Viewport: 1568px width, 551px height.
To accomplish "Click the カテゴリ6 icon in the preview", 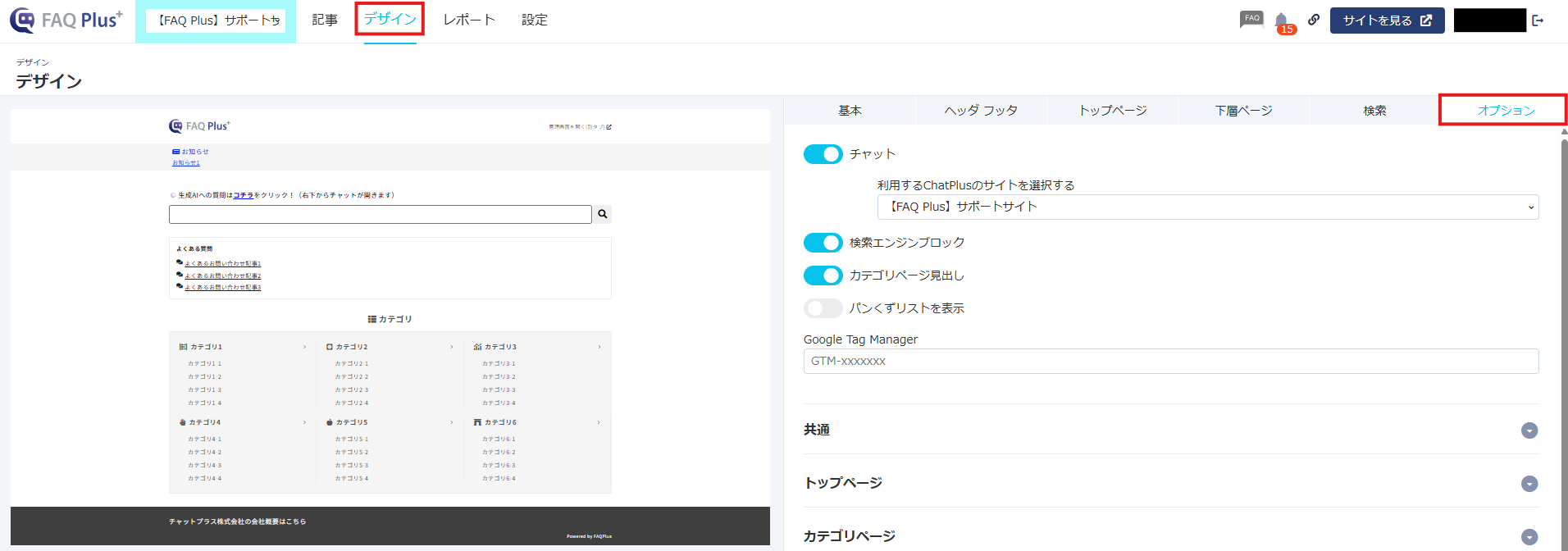I will 477,422.
